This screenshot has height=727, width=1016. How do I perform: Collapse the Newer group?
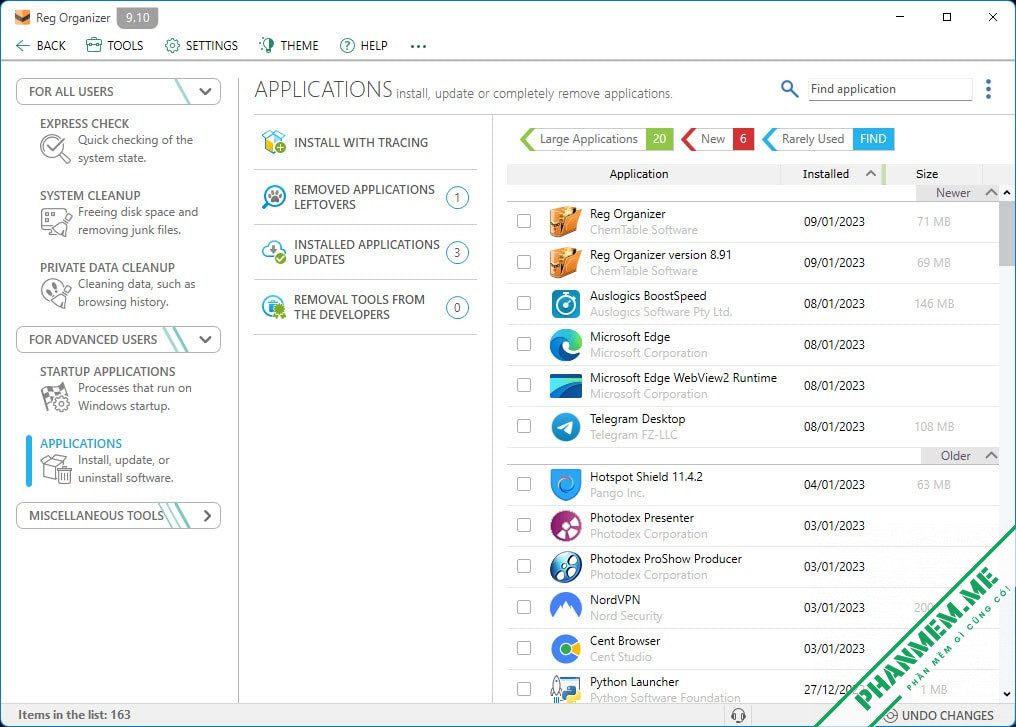click(991, 192)
